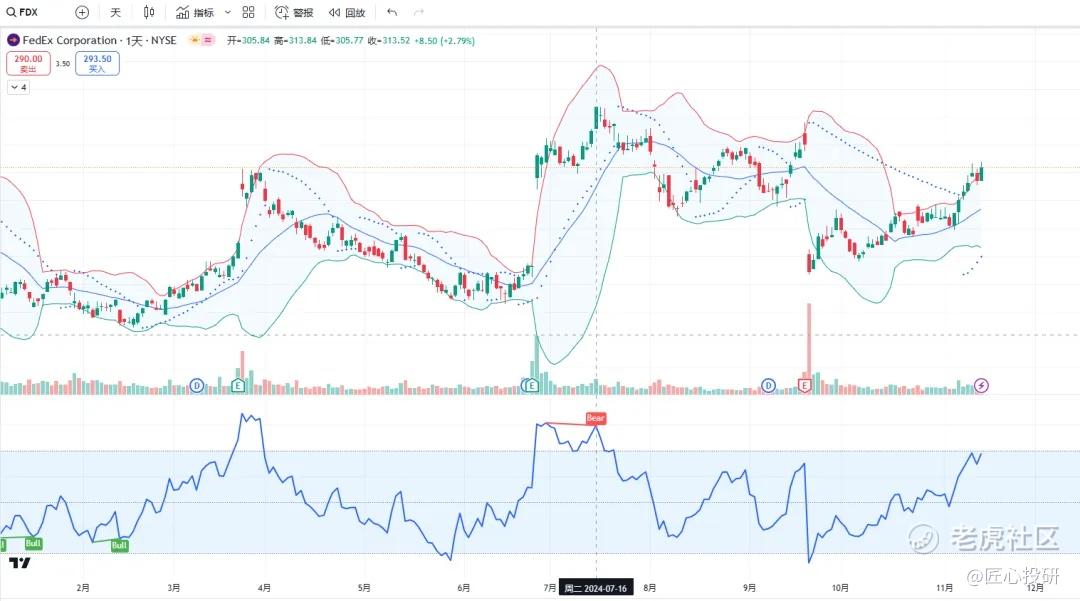Open the 天 time interval selector
This screenshot has height=601, width=1080.
pyautogui.click(x=116, y=12)
